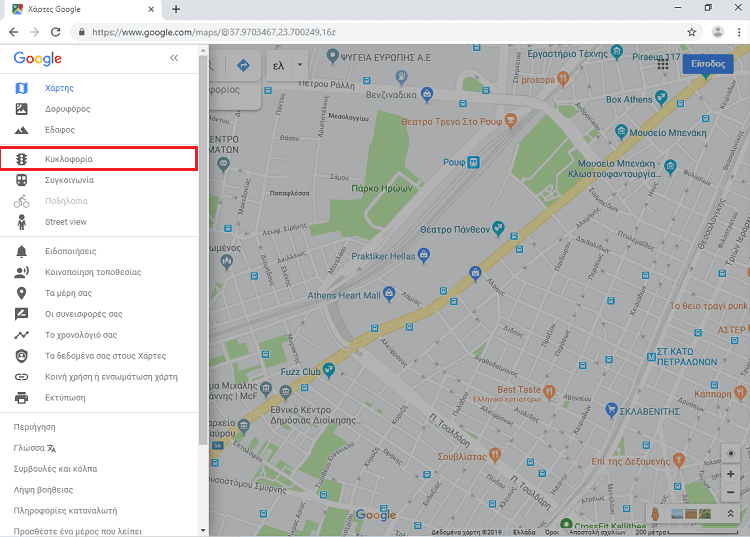Click Θέατρο Τρένο Στο Ρουφ marker
This screenshot has height=537, width=750.
[511, 120]
